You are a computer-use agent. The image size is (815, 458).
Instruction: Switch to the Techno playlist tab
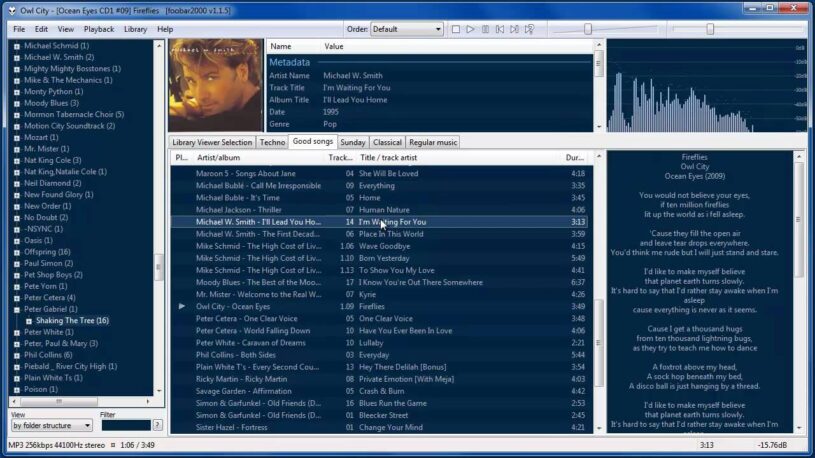[272, 142]
